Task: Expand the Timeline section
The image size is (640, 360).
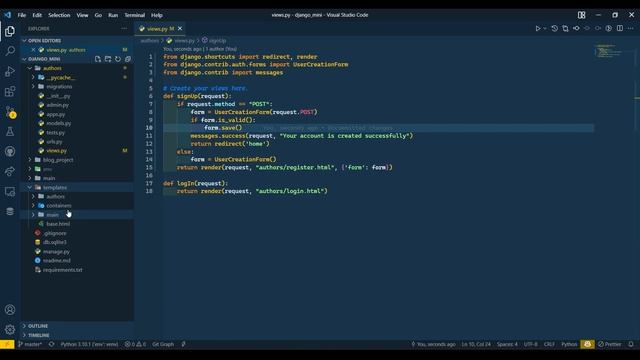Action: pos(77,335)
